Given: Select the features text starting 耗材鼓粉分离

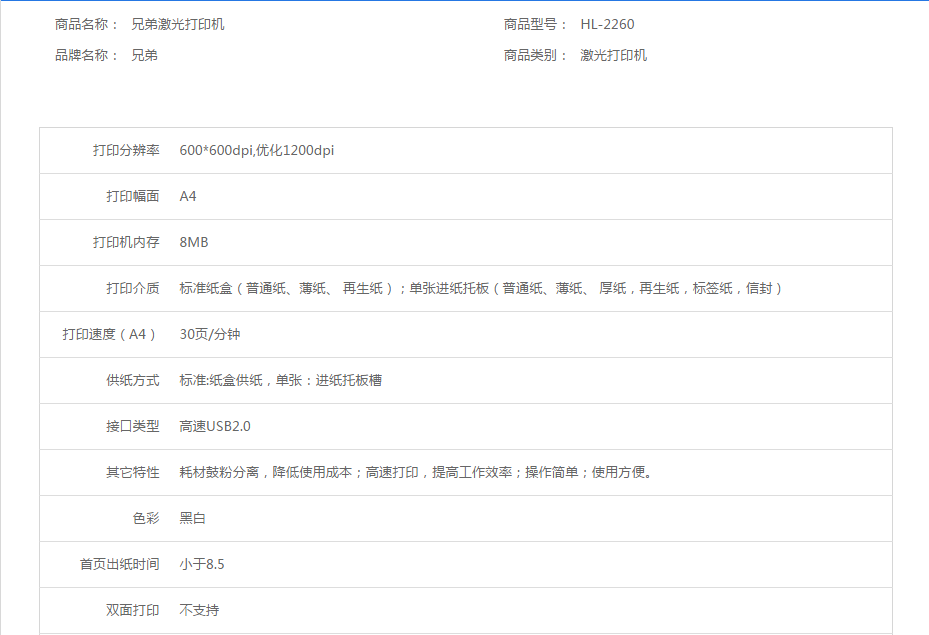Looking at the screenshot, I should 415,472.
